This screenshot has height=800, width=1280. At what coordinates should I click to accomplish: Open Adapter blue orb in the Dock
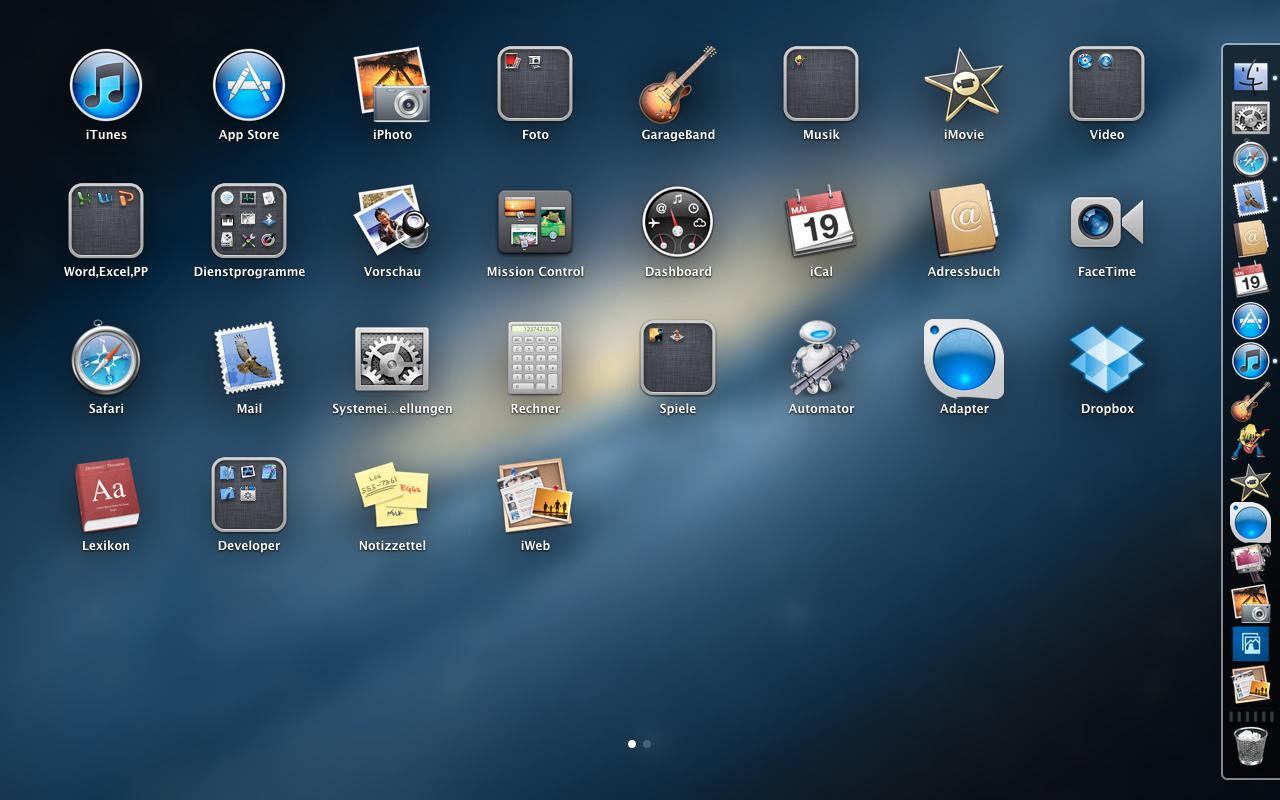pyautogui.click(x=1250, y=523)
